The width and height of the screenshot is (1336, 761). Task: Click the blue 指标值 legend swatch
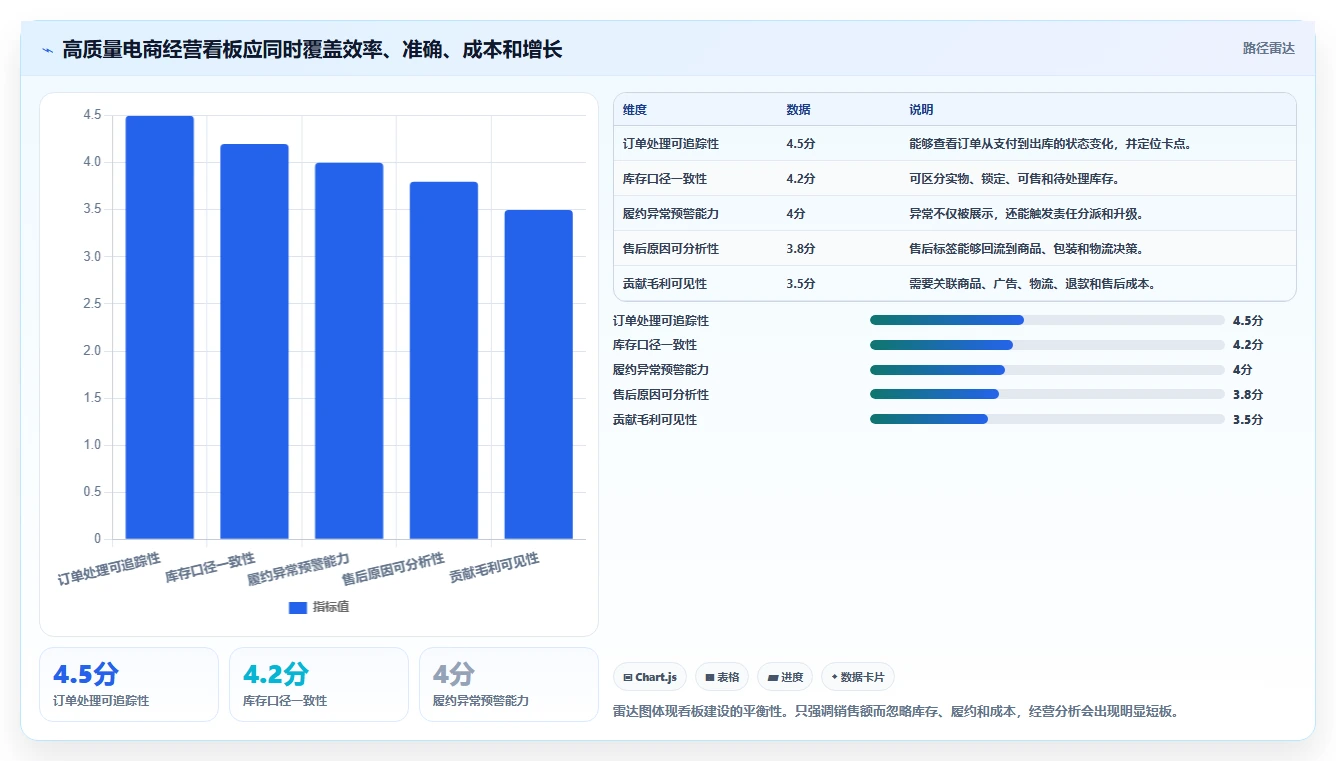(297, 607)
